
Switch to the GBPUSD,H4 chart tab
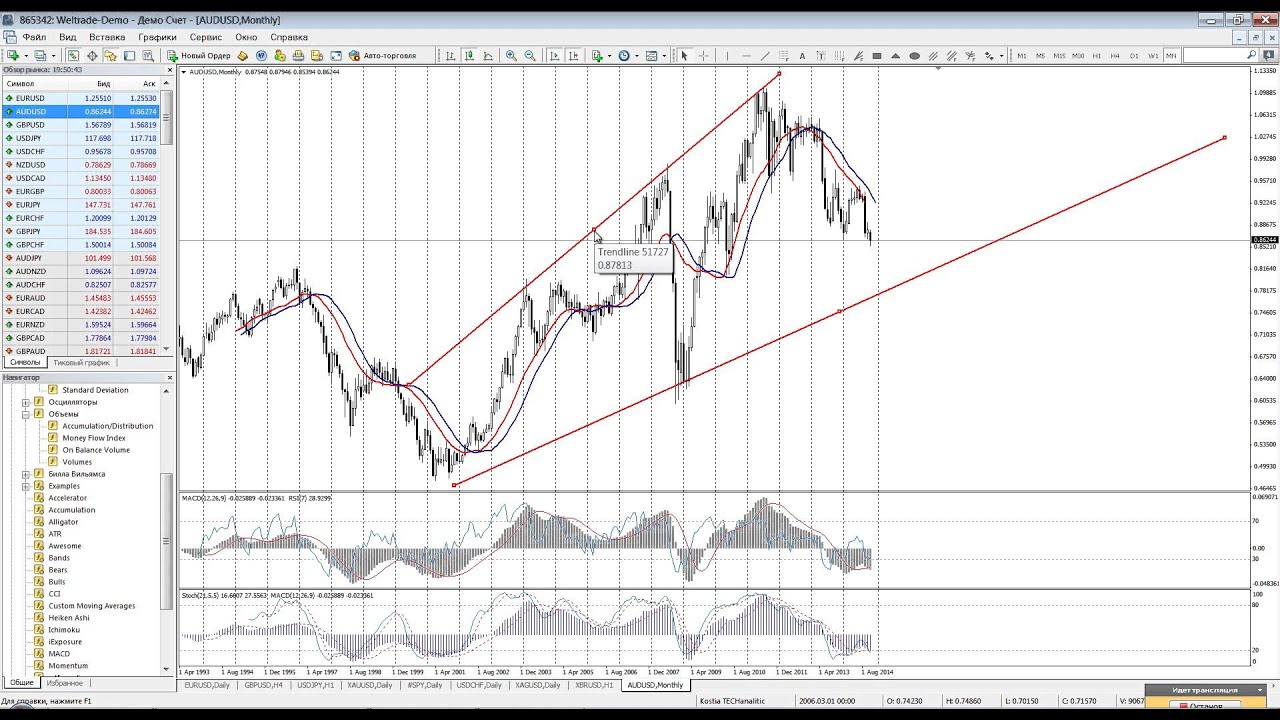[263, 685]
